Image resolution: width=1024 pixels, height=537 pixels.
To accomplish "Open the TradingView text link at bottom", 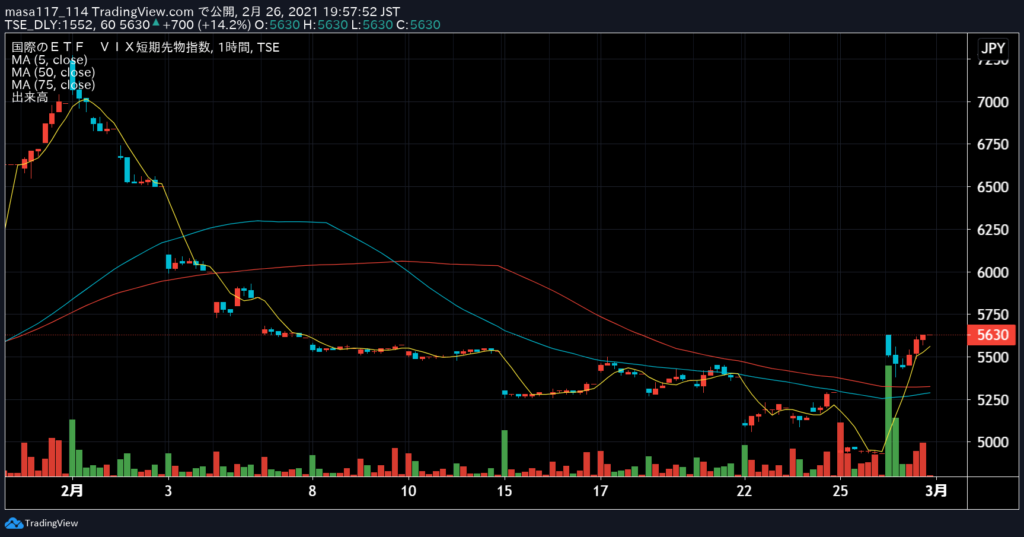I will [x=51, y=523].
